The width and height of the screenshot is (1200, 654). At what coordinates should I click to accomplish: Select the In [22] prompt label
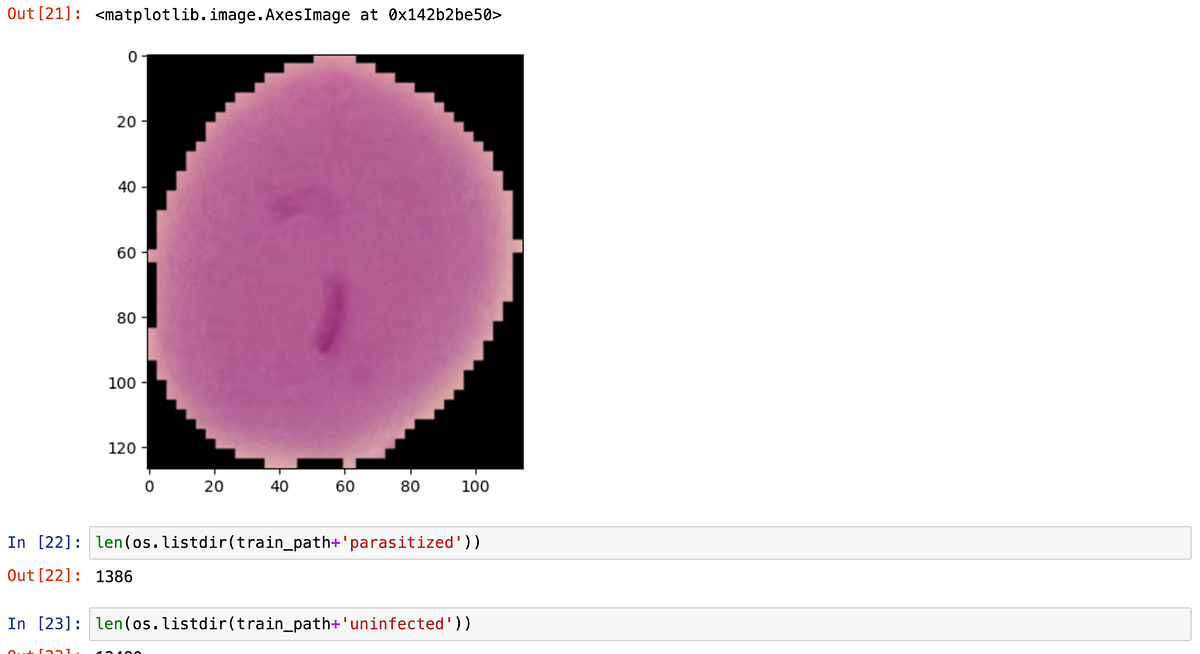[x=44, y=543]
